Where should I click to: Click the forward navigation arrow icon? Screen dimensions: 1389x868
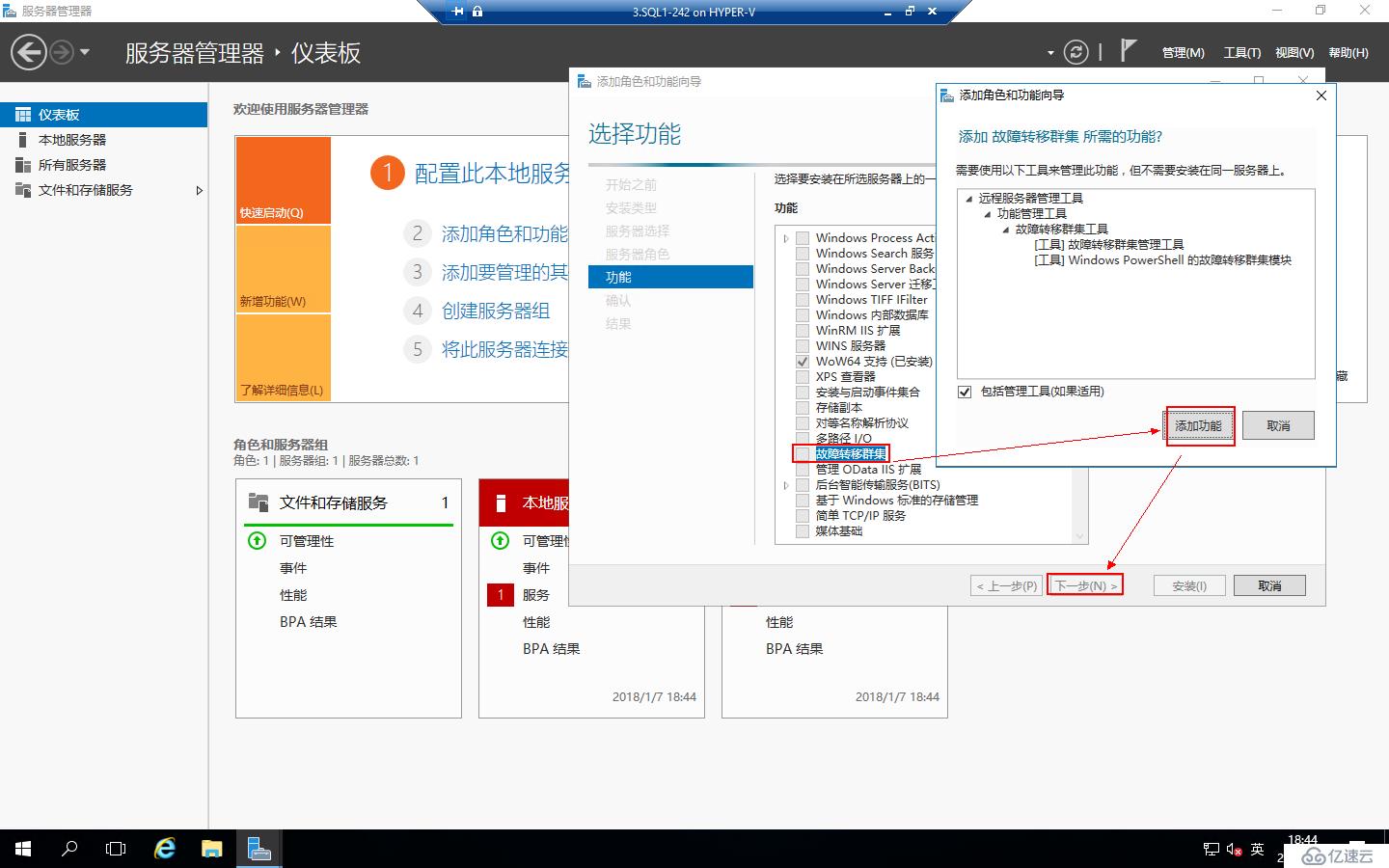tap(61, 52)
